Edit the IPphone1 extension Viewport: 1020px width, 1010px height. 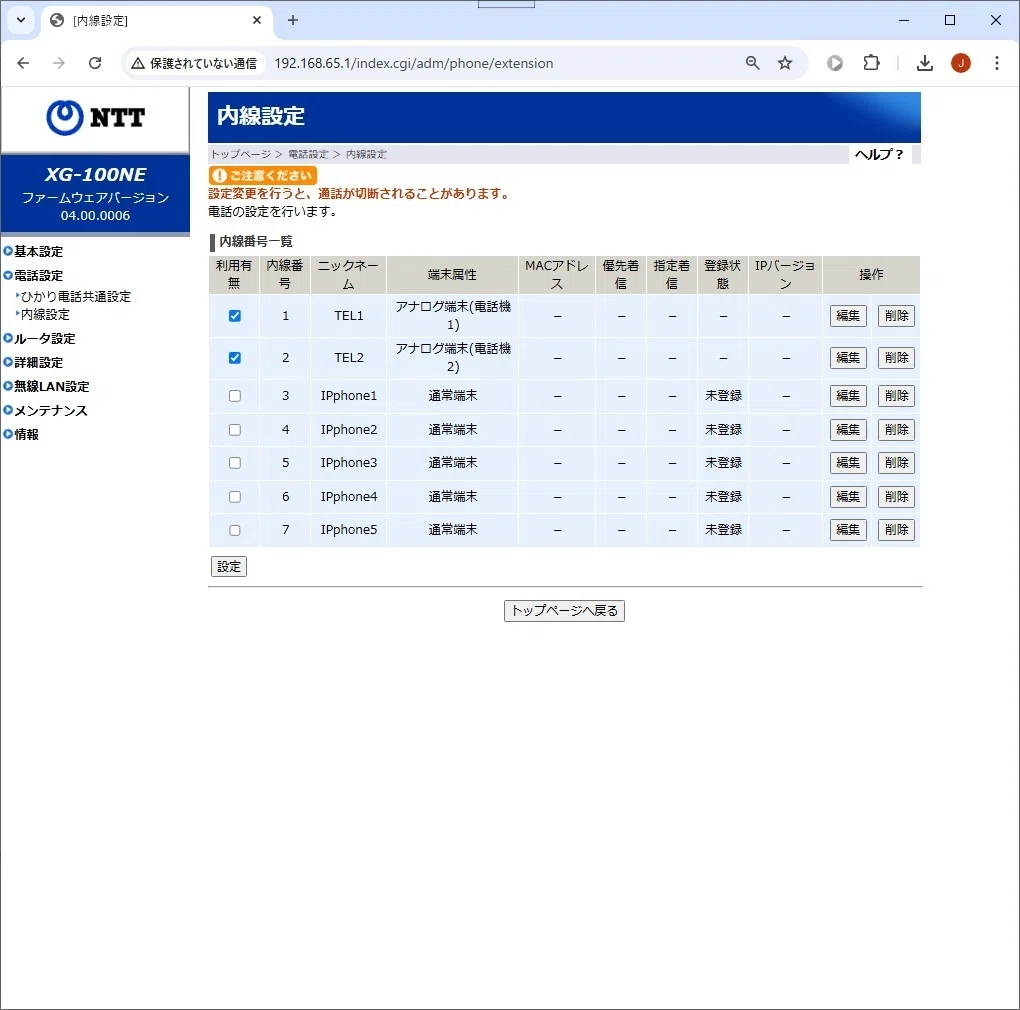[848, 396]
